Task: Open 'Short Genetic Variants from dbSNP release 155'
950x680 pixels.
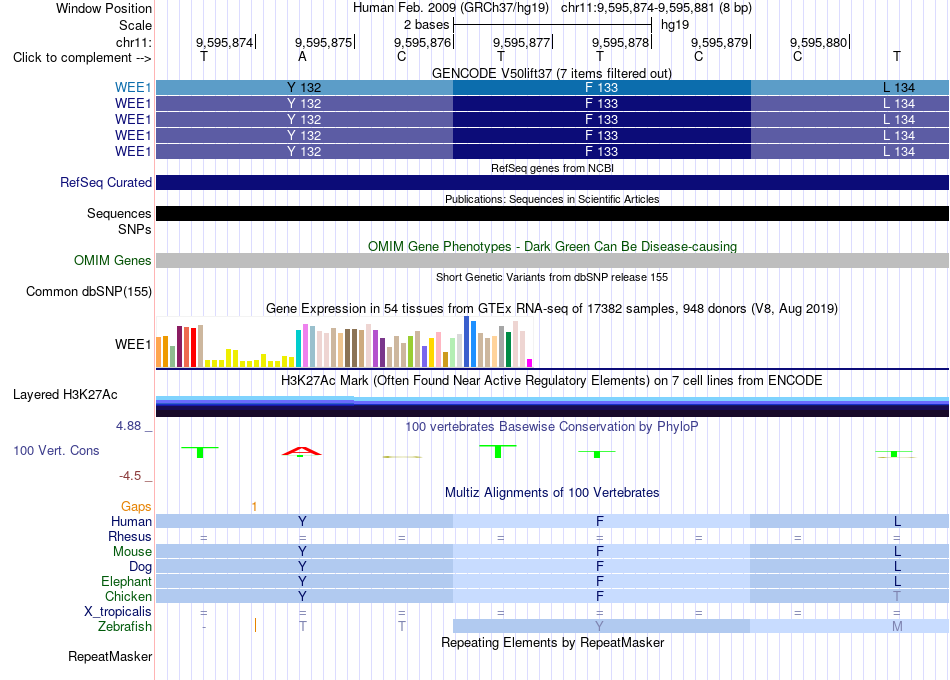Action: coord(552,277)
